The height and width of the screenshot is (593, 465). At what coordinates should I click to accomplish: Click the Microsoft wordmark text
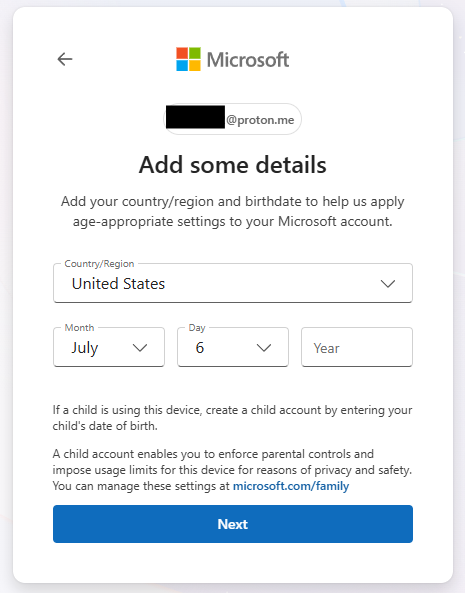(x=248, y=60)
